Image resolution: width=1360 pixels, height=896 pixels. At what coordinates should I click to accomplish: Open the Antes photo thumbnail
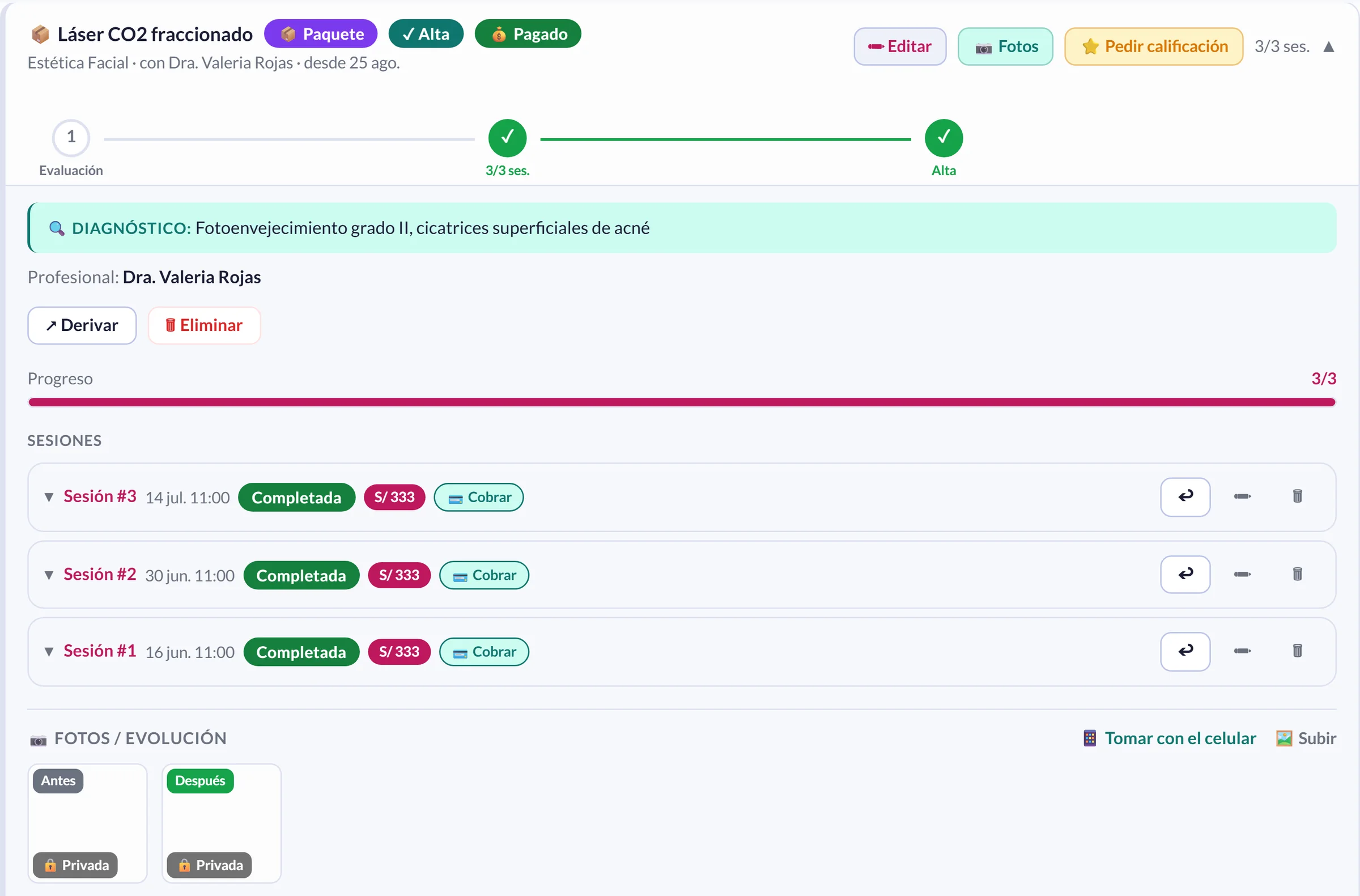click(x=87, y=823)
